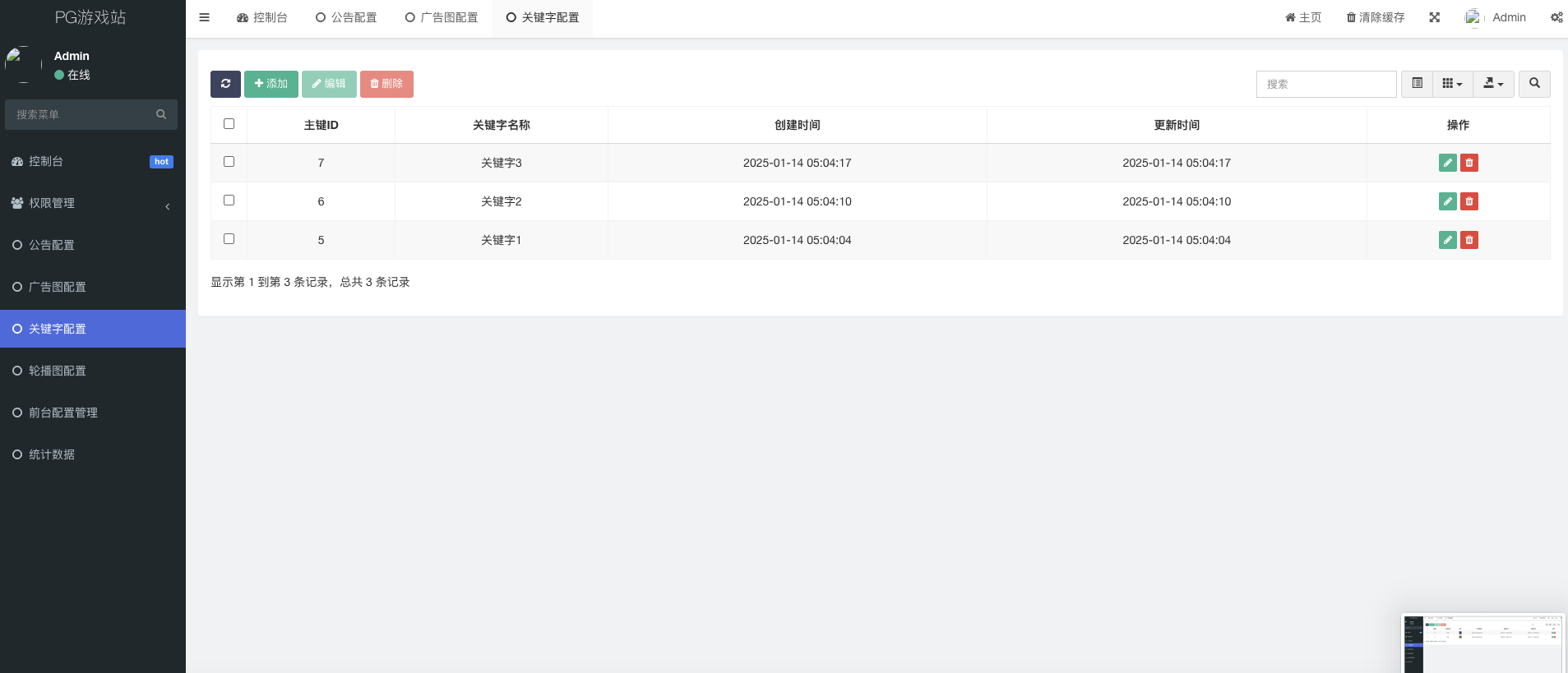Image resolution: width=1568 pixels, height=673 pixels.
Task: Click the 清除缓存 link
Action: click(x=1375, y=17)
